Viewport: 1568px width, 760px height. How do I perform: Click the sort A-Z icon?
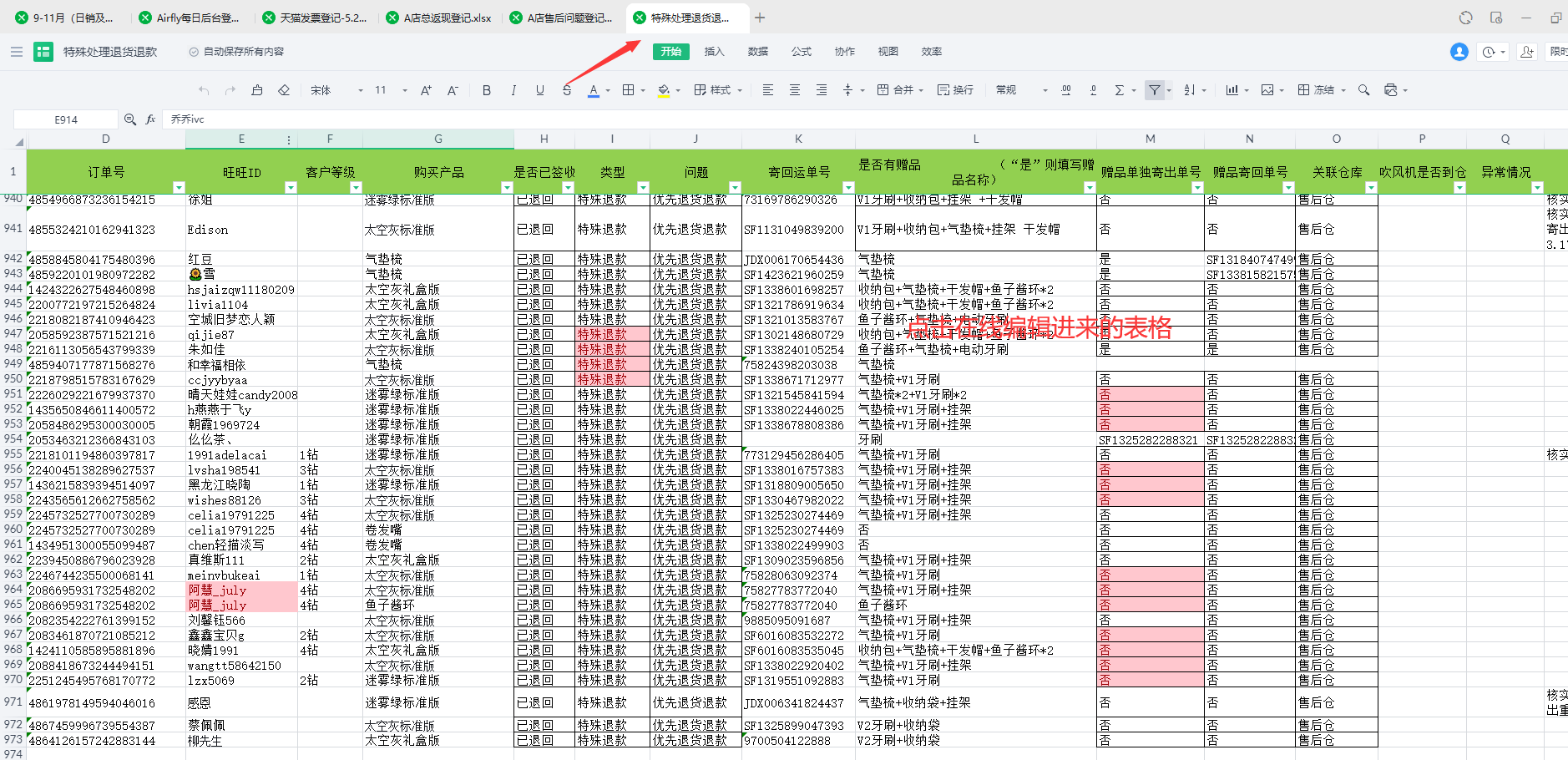point(1190,90)
